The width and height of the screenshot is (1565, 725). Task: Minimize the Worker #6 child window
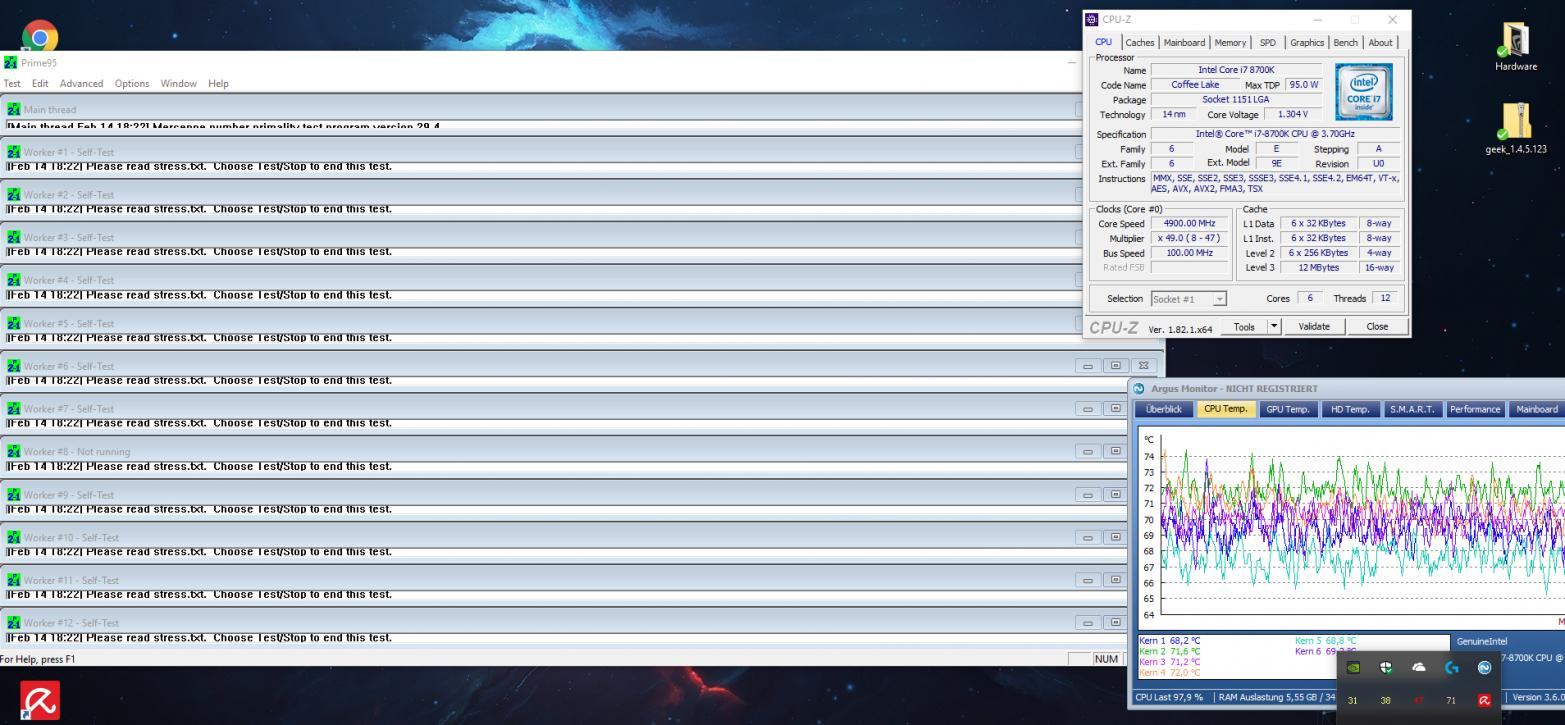point(1088,366)
